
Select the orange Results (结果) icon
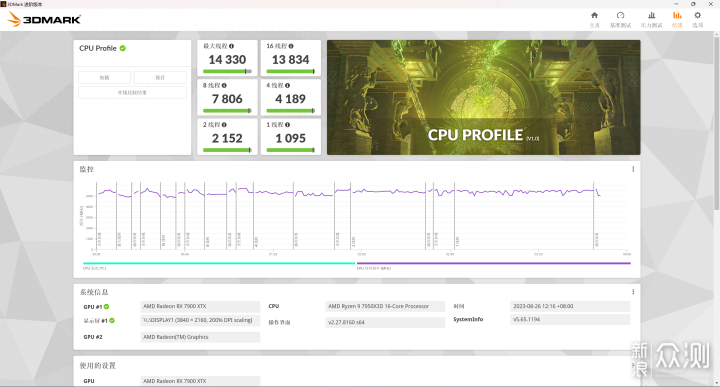[677, 16]
